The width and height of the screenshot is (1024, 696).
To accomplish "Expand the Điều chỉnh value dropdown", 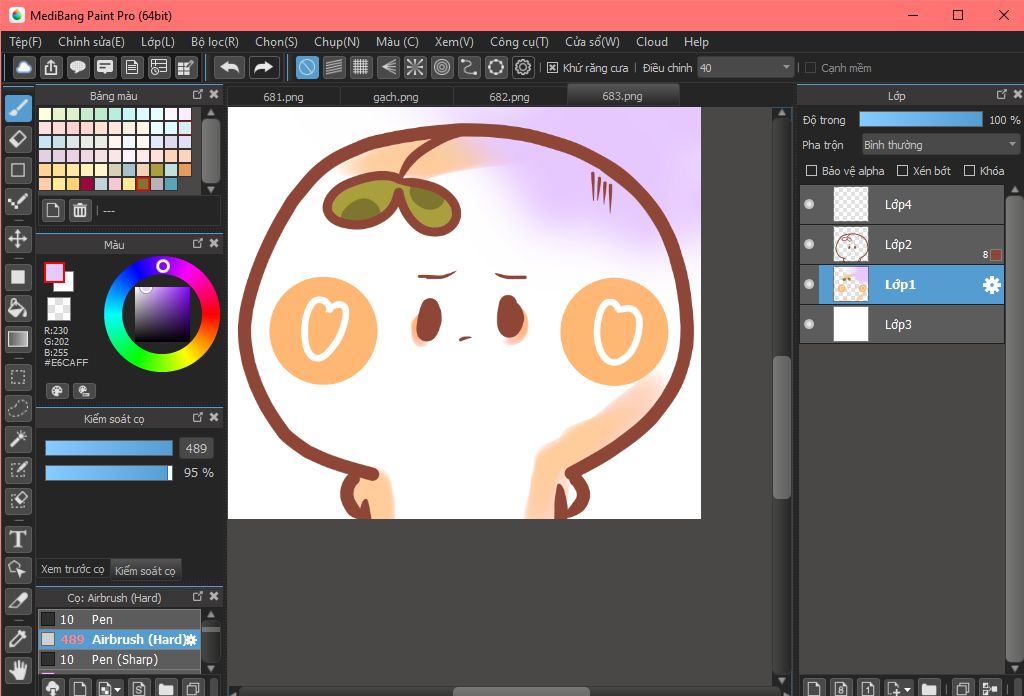I will 786,68.
